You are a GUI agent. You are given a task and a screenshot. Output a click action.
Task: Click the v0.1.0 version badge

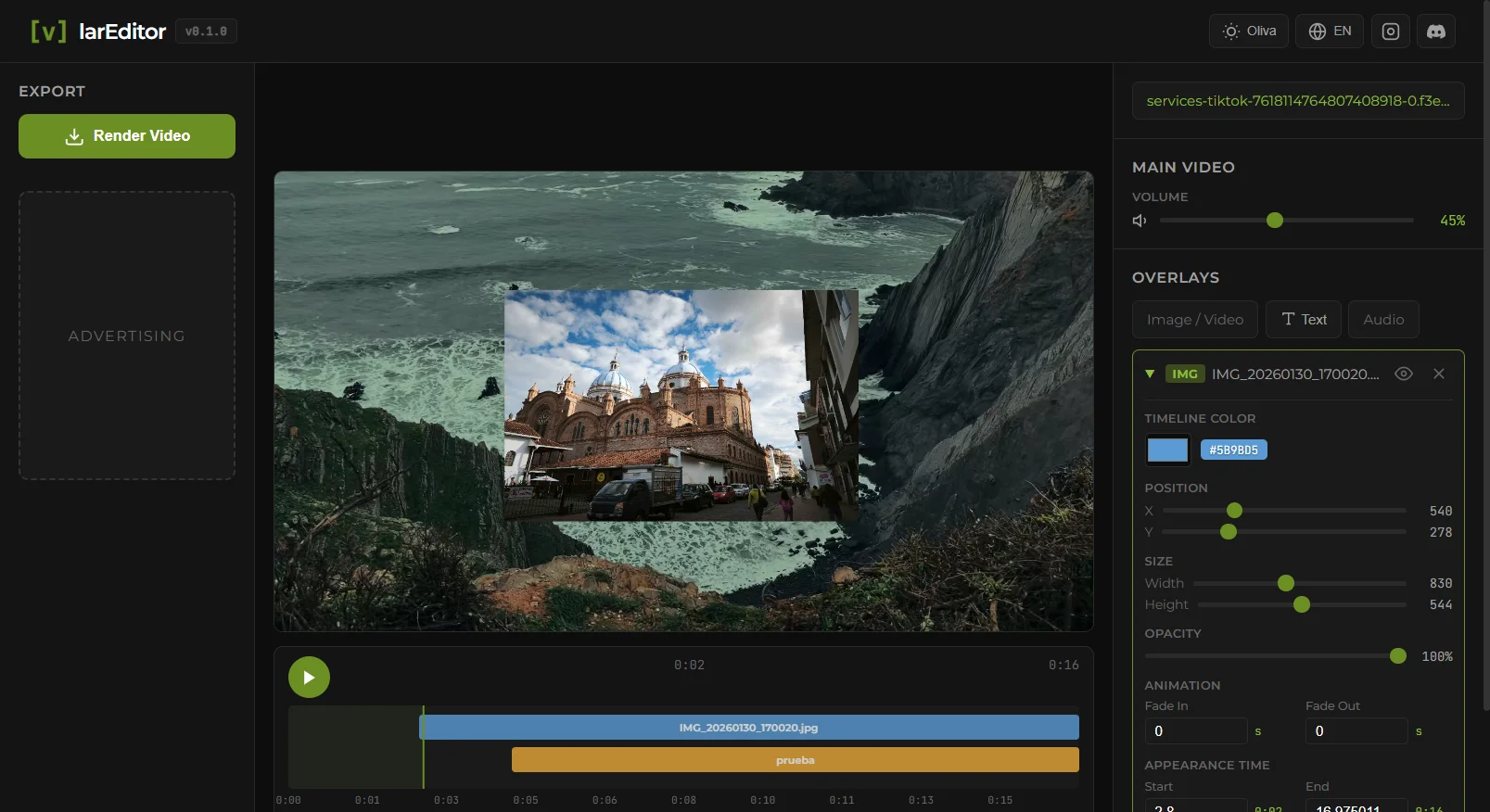point(206,32)
